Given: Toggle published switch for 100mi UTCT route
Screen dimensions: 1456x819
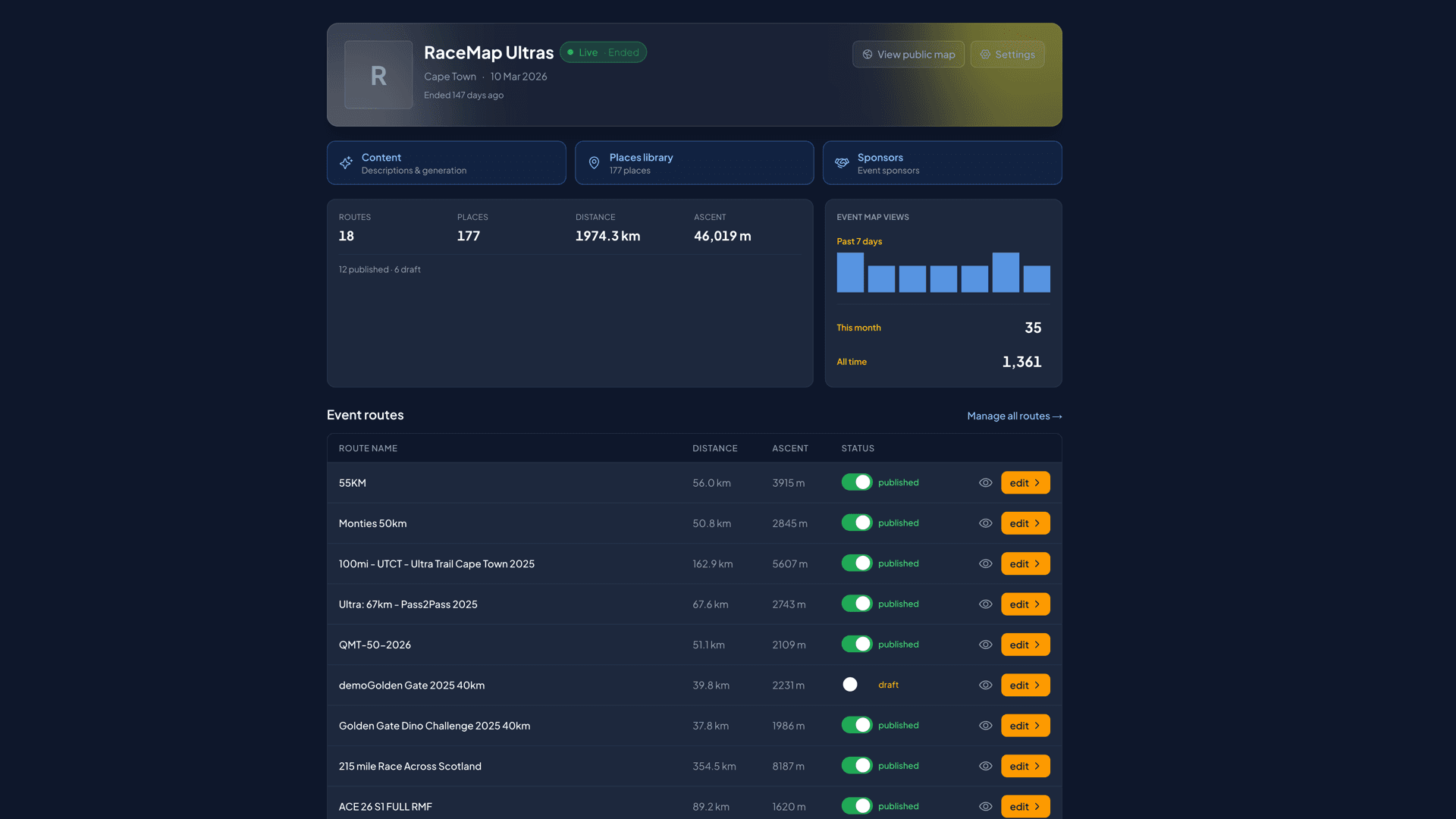Looking at the screenshot, I should click(857, 563).
